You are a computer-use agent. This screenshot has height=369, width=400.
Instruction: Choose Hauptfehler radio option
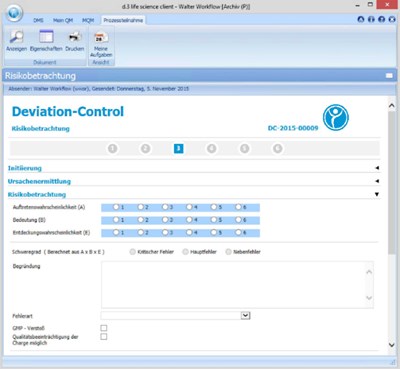tap(185, 252)
